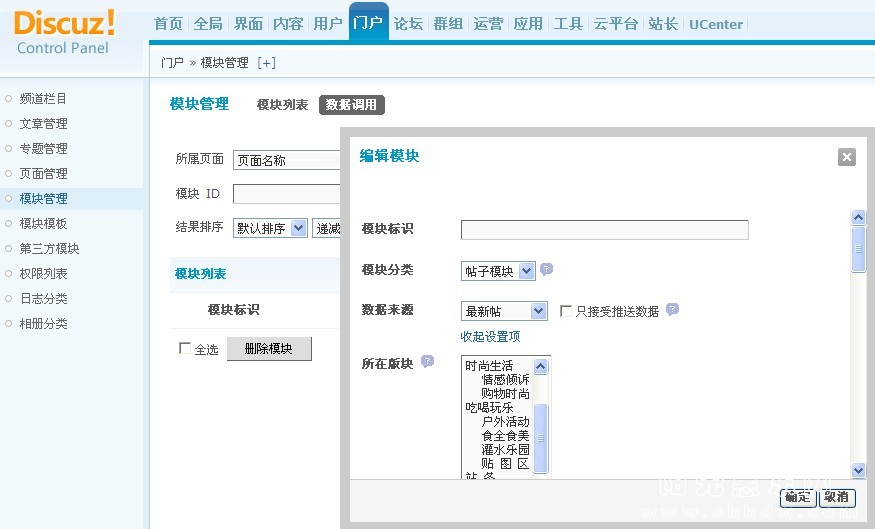Open the 递减 sort order dropdown
Image resolution: width=875 pixels, height=529 pixels.
pos(326,228)
